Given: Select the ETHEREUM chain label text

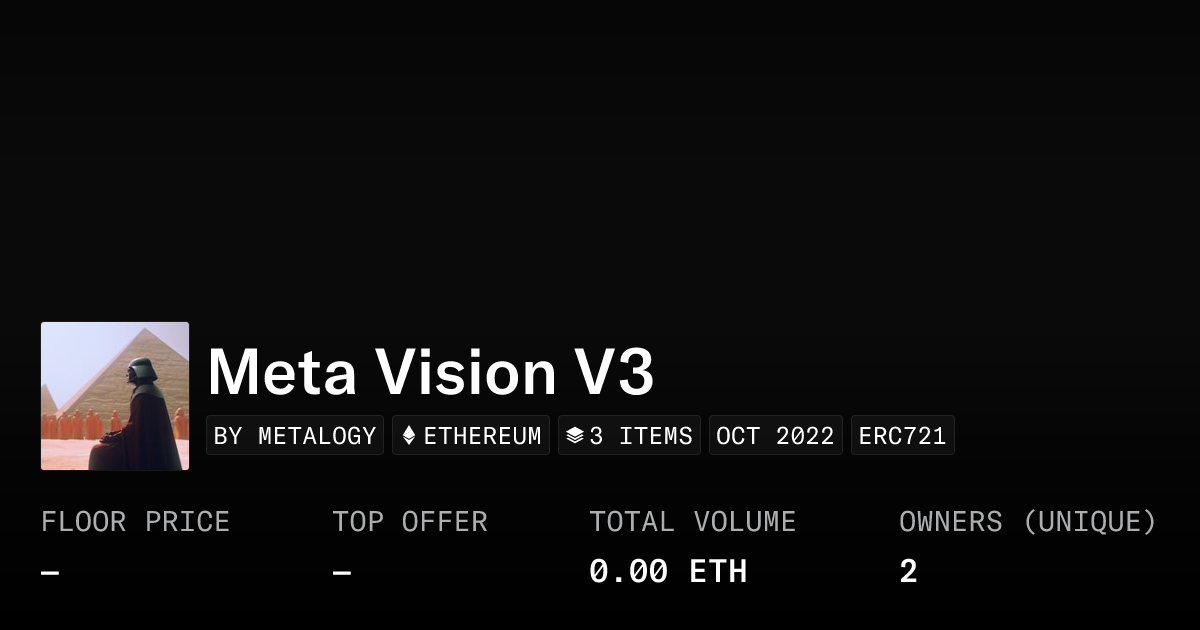Looking at the screenshot, I should (x=482, y=436).
